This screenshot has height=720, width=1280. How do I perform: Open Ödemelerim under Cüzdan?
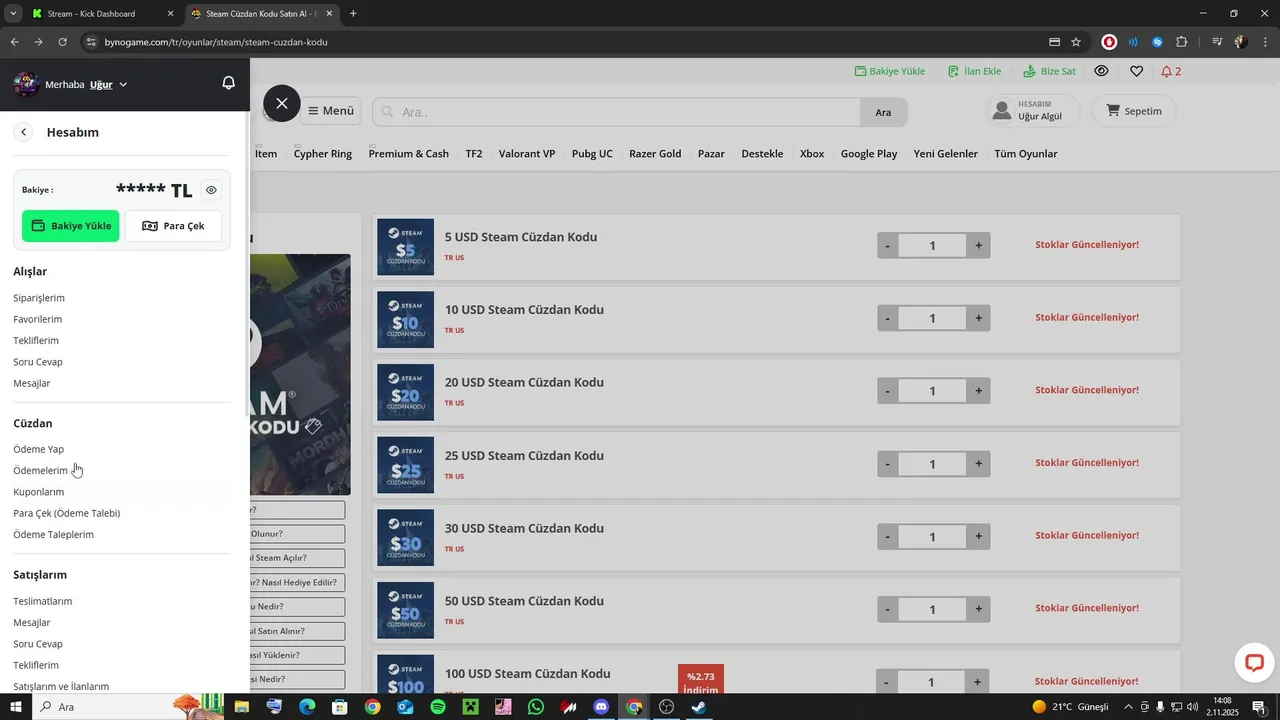41,470
